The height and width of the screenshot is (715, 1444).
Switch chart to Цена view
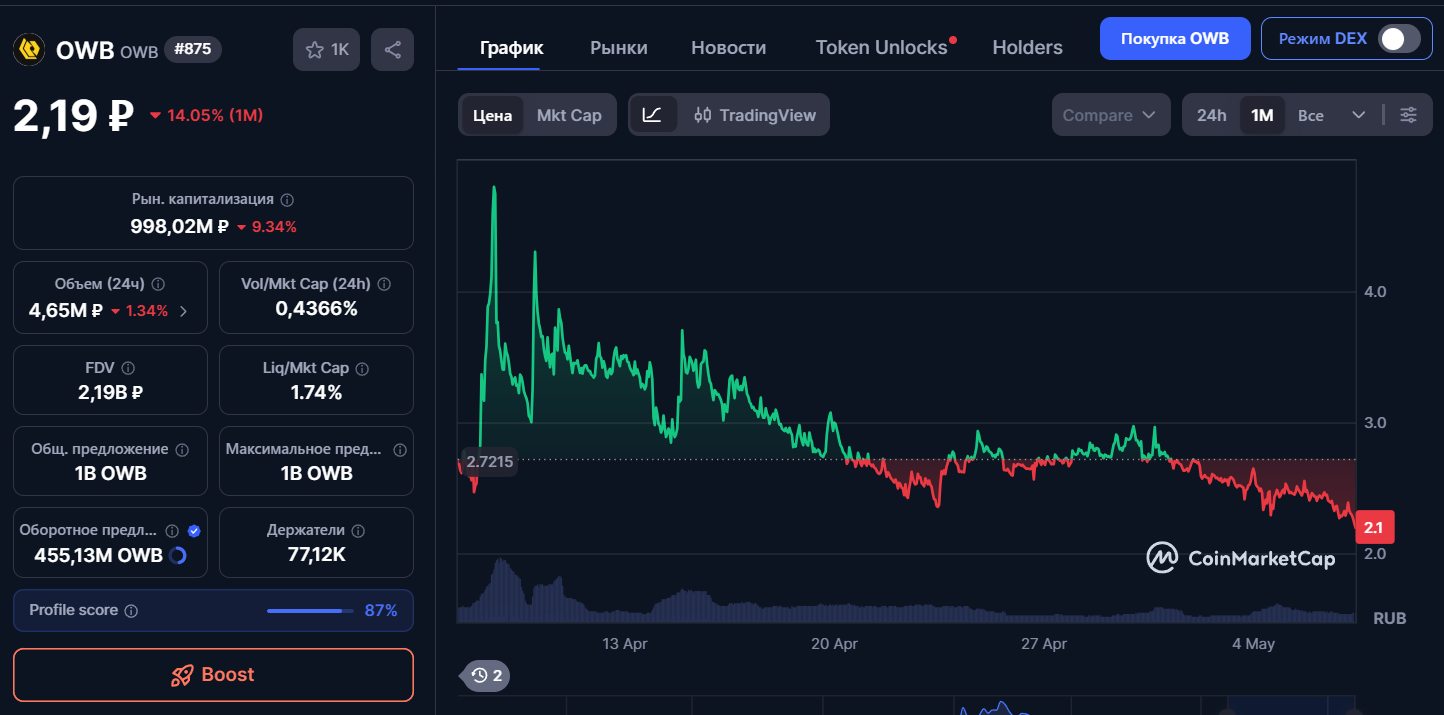coord(492,115)
